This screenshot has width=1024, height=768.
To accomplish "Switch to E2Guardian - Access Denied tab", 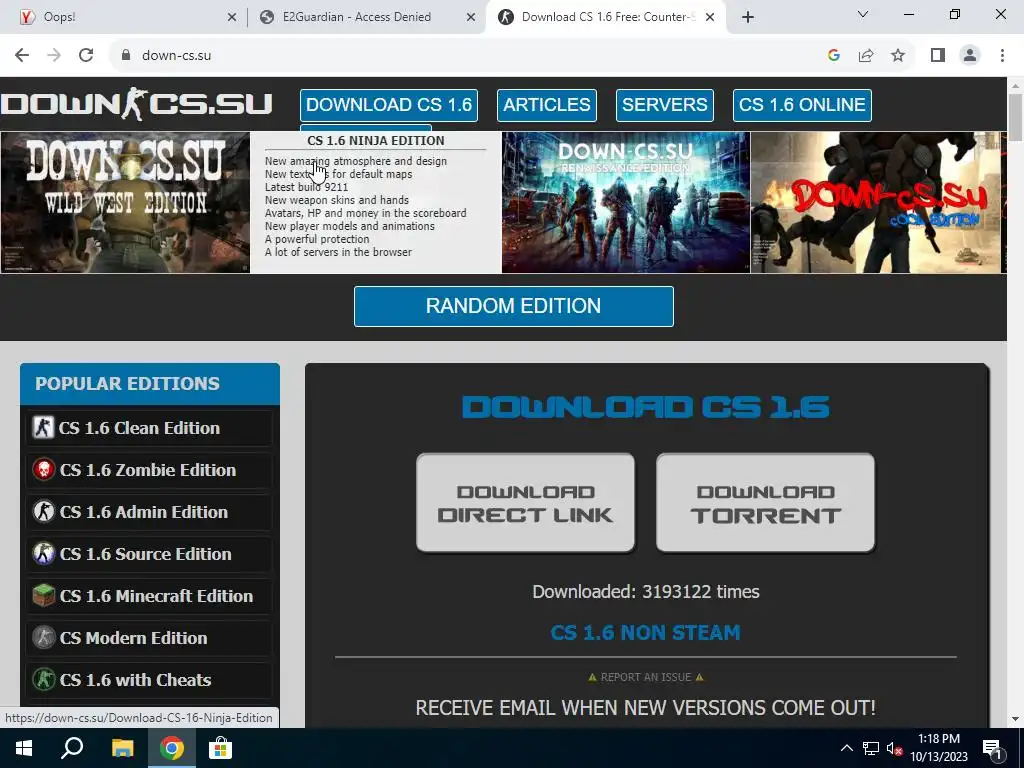I will point(366,18).
